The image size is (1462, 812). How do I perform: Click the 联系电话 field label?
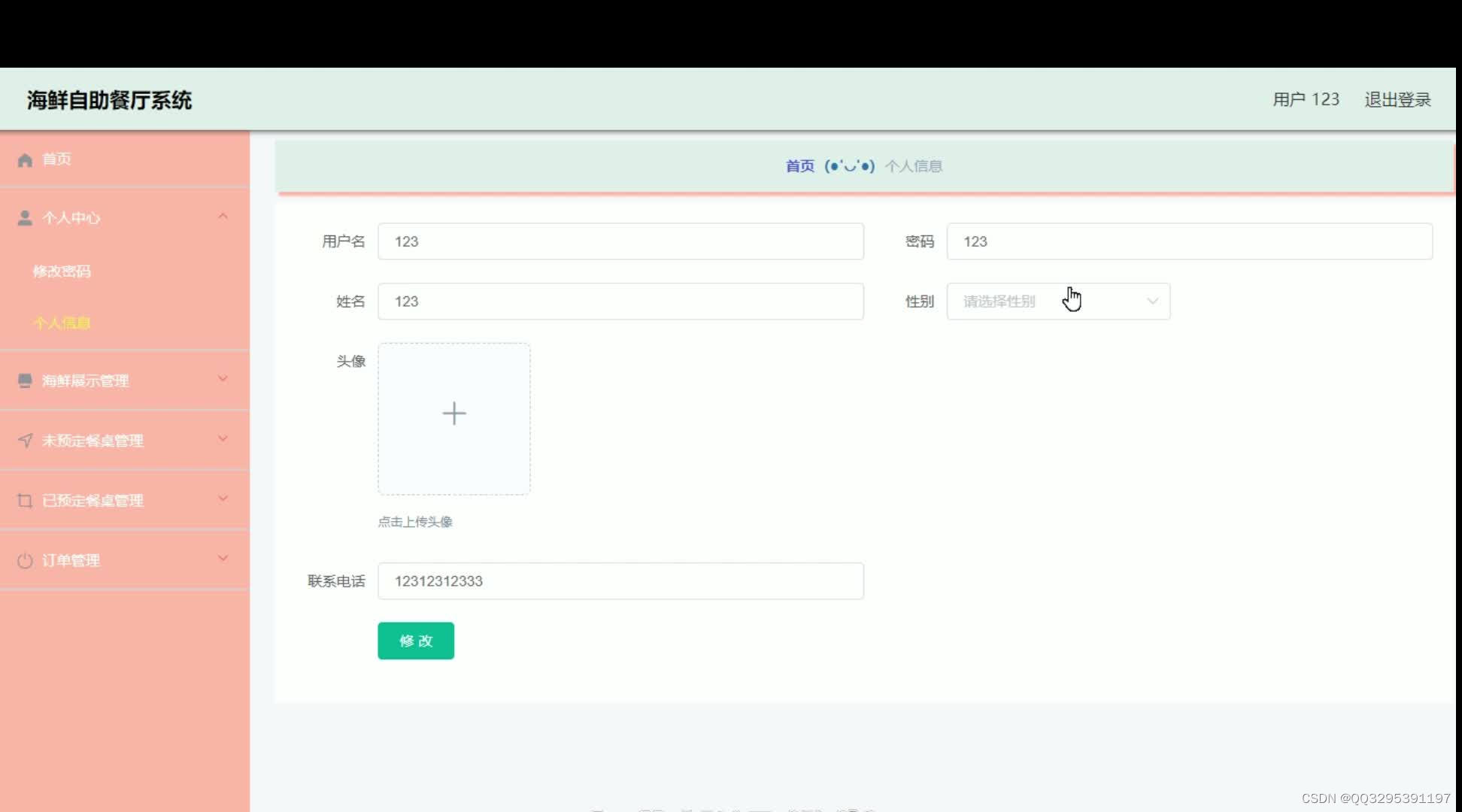tap(336, 581)
